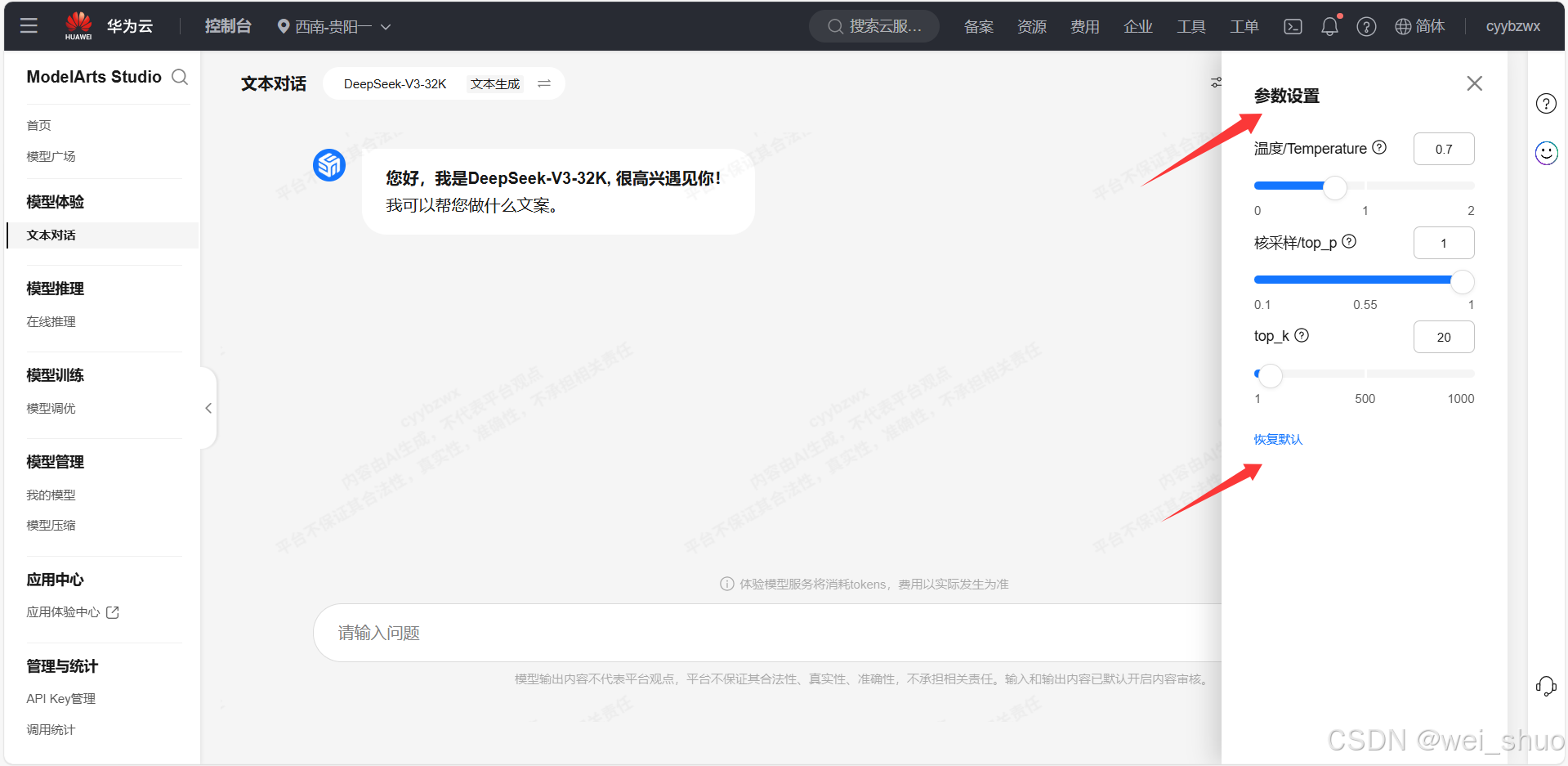Click the 模型体验 section heading

[55, 202]
